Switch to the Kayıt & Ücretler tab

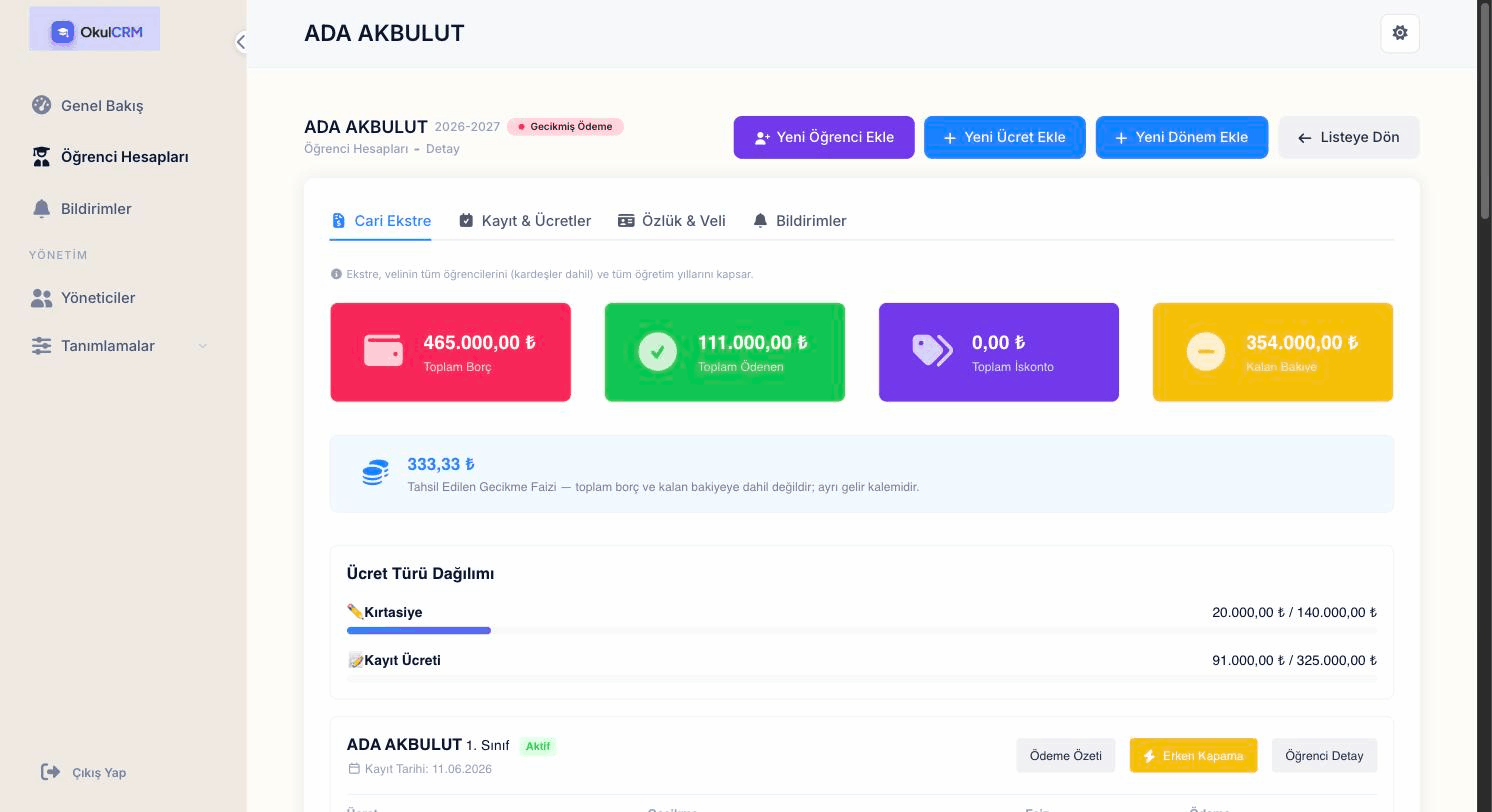(x=524, y=221)
